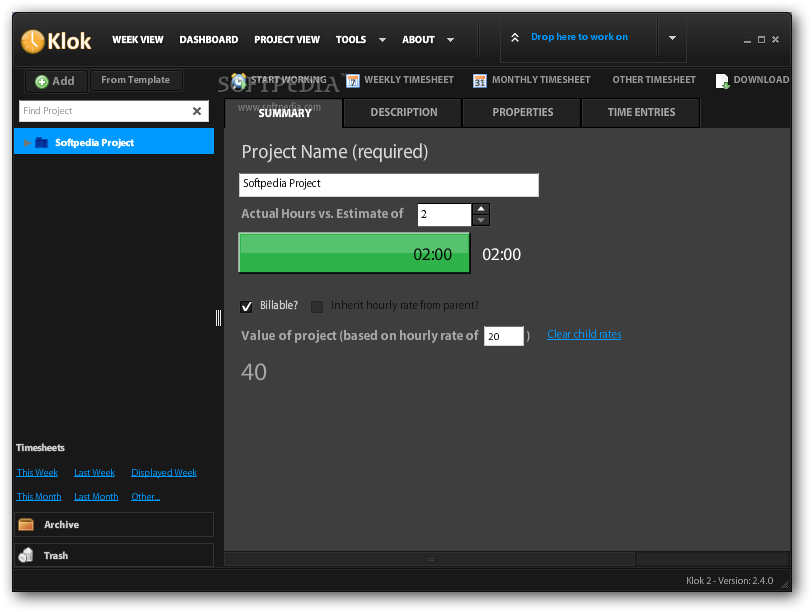Screen dimensions: 812x612
Task: Click the Clear child rates link
Action: click(x=584, y=334)
